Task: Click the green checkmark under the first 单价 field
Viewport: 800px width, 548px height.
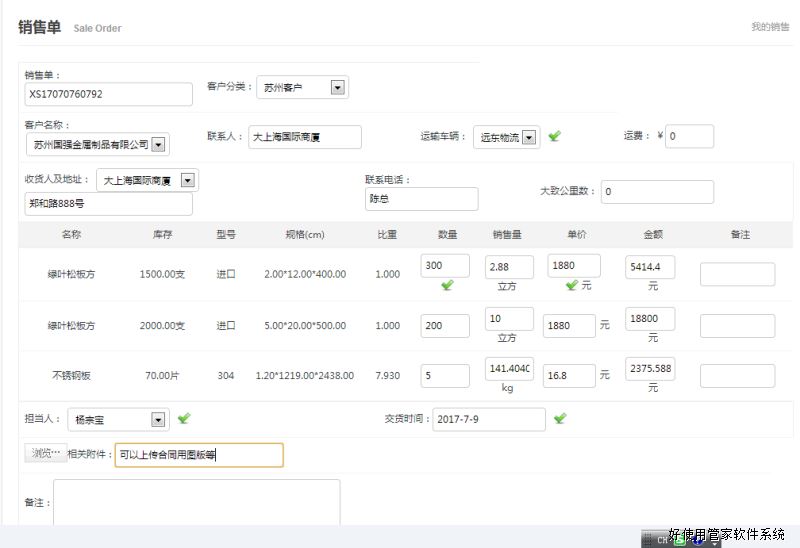Action: coord(572,285)
